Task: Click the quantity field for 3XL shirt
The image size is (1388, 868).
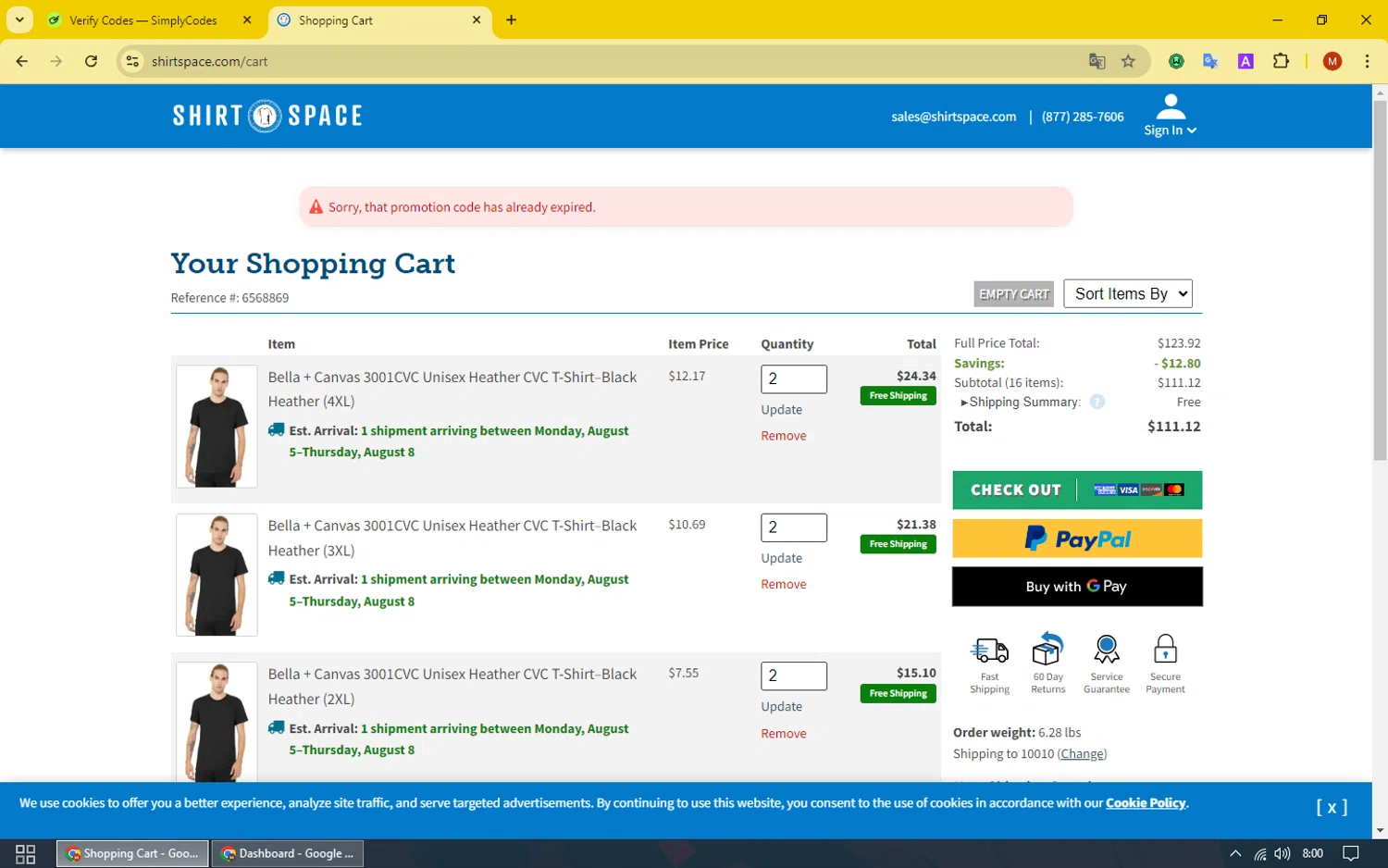Action: [794, 527]
